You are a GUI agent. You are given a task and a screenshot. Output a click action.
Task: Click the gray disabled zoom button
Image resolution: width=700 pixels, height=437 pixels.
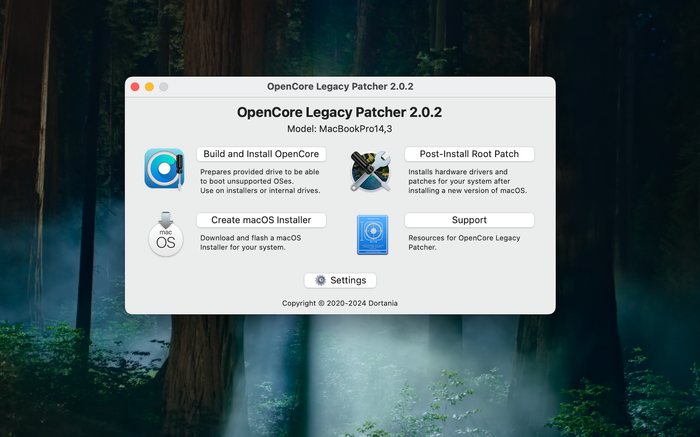(x=164, y=87)
